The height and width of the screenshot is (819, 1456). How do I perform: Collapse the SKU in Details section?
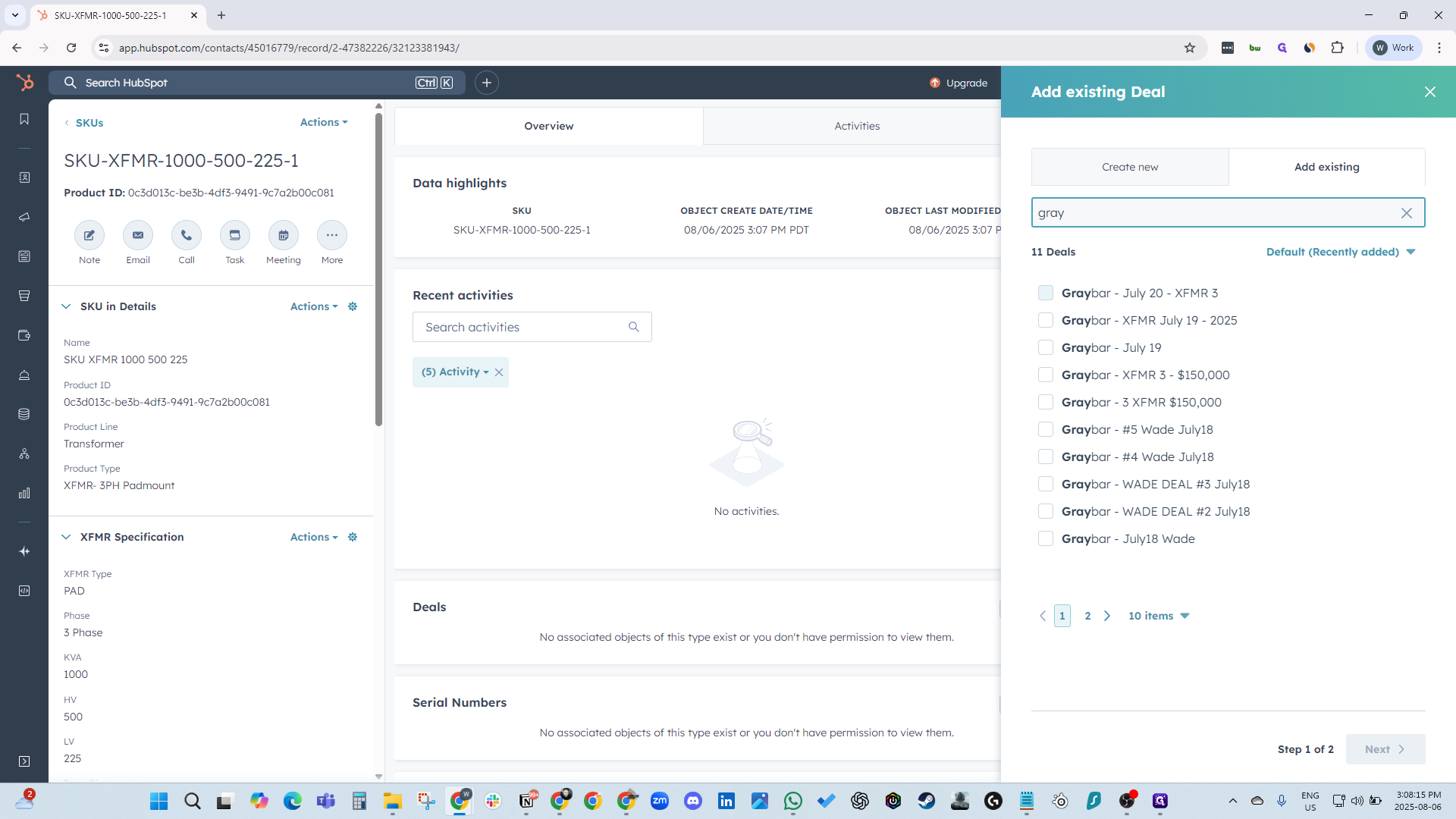pos(66,306)
